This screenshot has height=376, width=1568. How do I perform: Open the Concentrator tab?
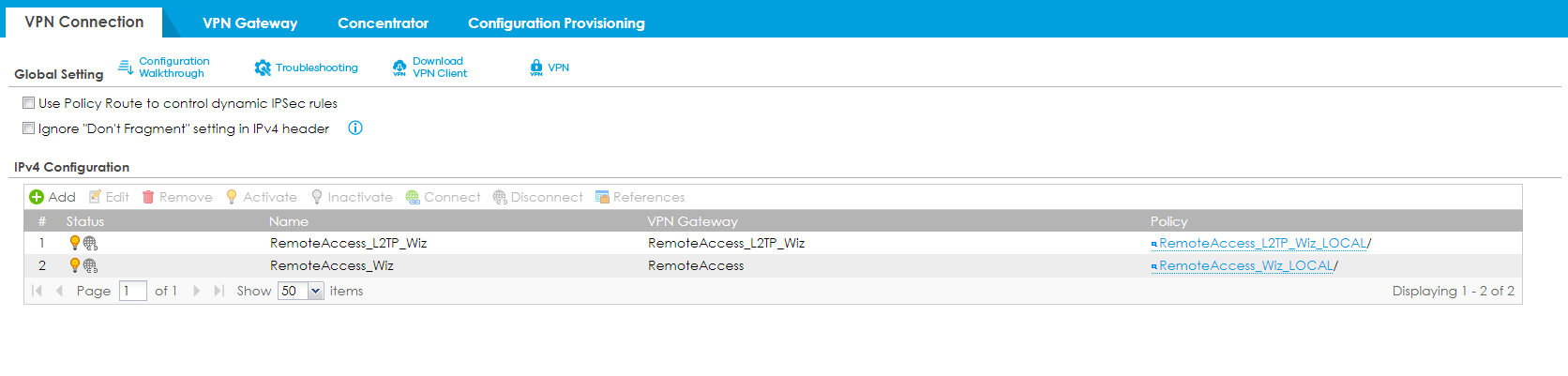click(x=383, y=23)
